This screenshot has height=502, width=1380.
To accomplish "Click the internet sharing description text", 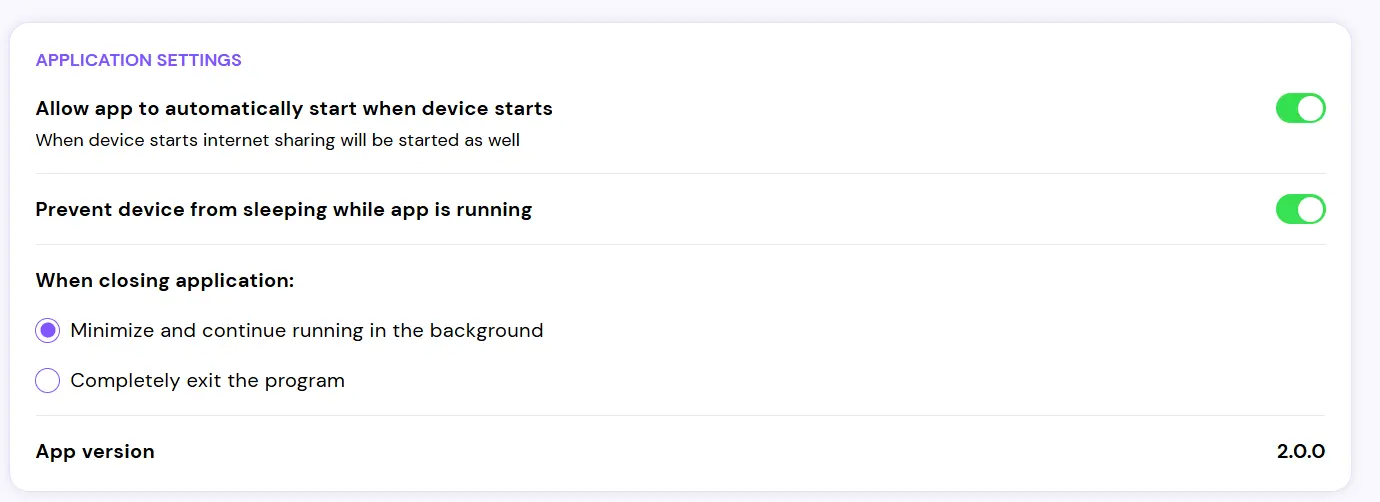I will point(278,140).
